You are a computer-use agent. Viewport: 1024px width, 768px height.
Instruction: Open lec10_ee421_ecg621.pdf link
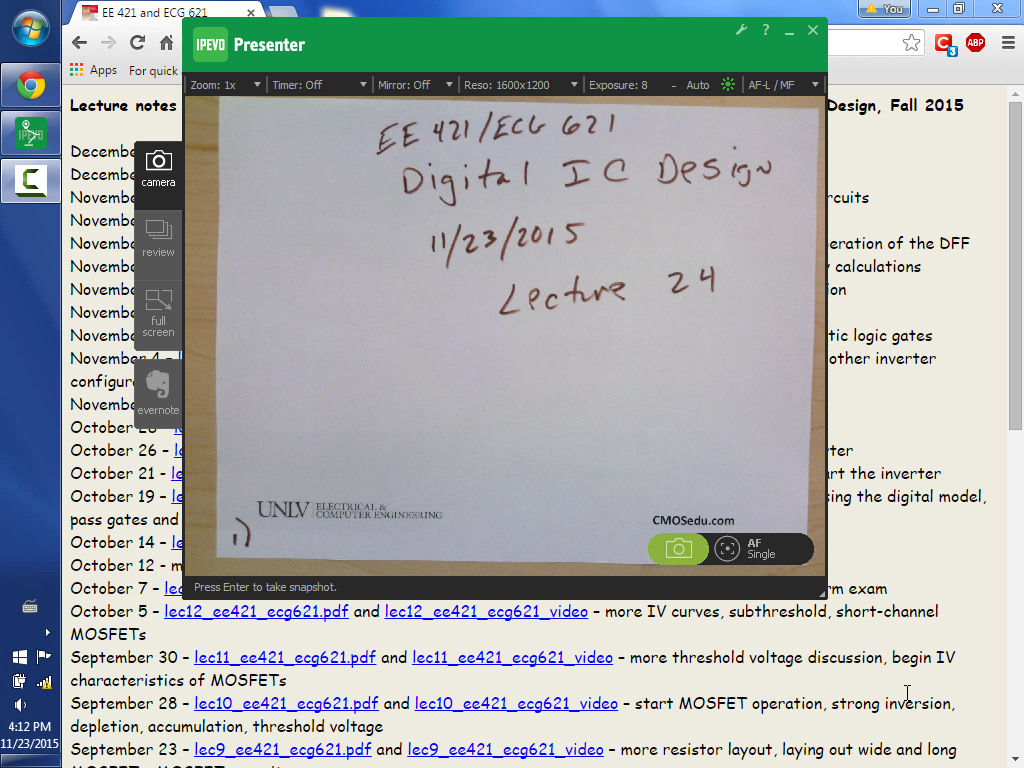click(x=286, y=703)
